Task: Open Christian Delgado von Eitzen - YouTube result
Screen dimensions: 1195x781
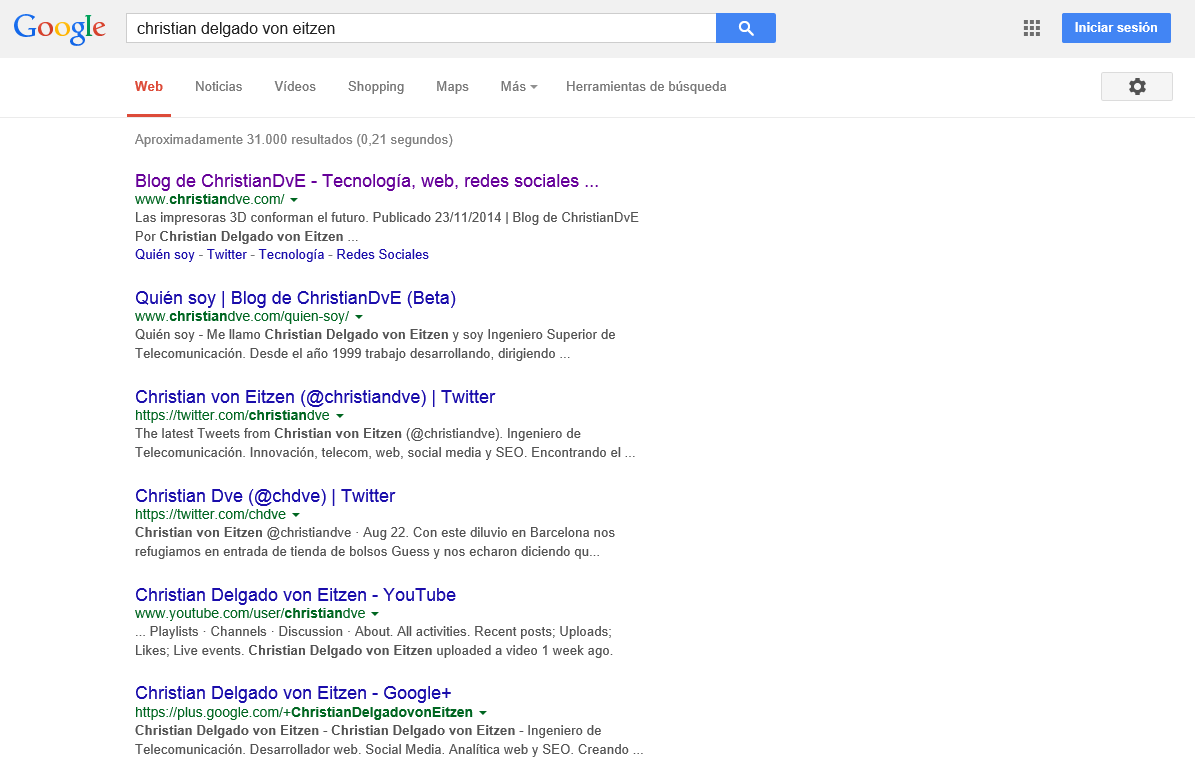Action: [295, 595]
